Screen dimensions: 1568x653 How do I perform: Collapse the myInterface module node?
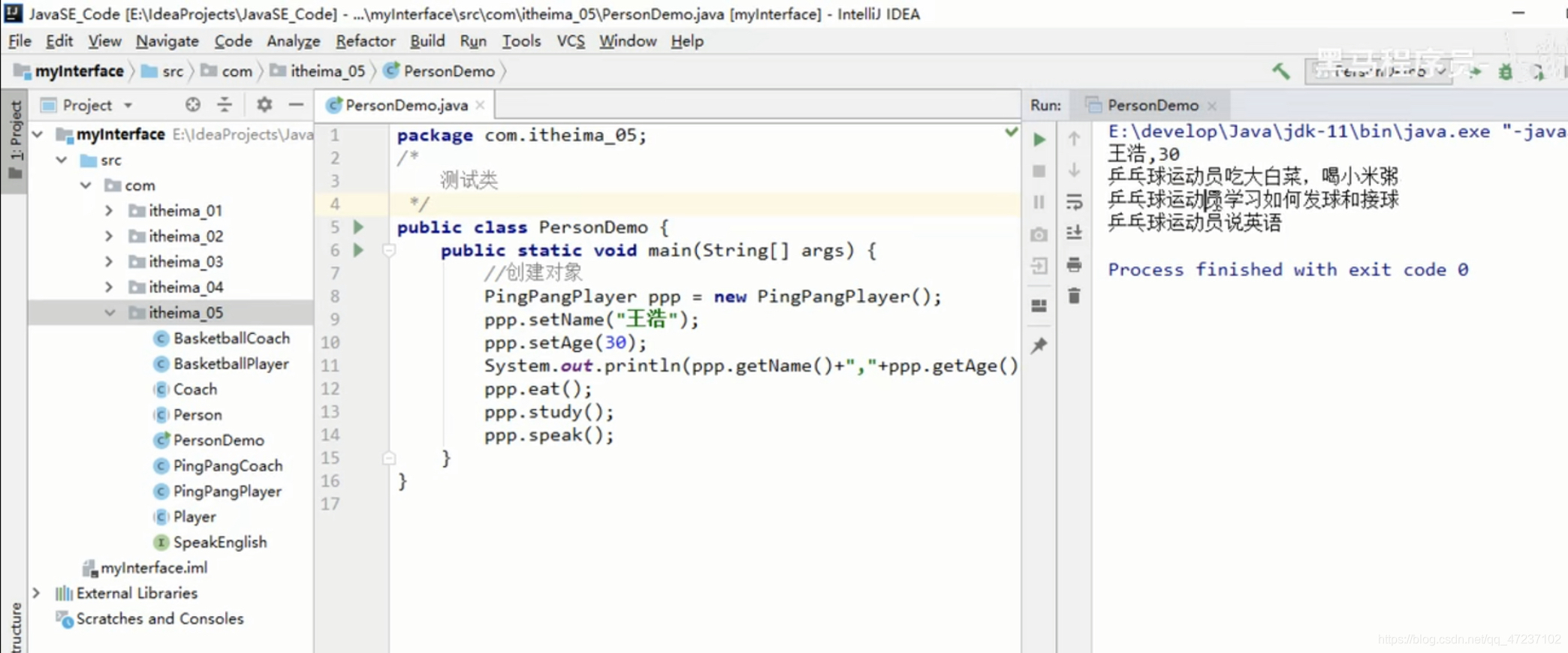pos(38,134)
